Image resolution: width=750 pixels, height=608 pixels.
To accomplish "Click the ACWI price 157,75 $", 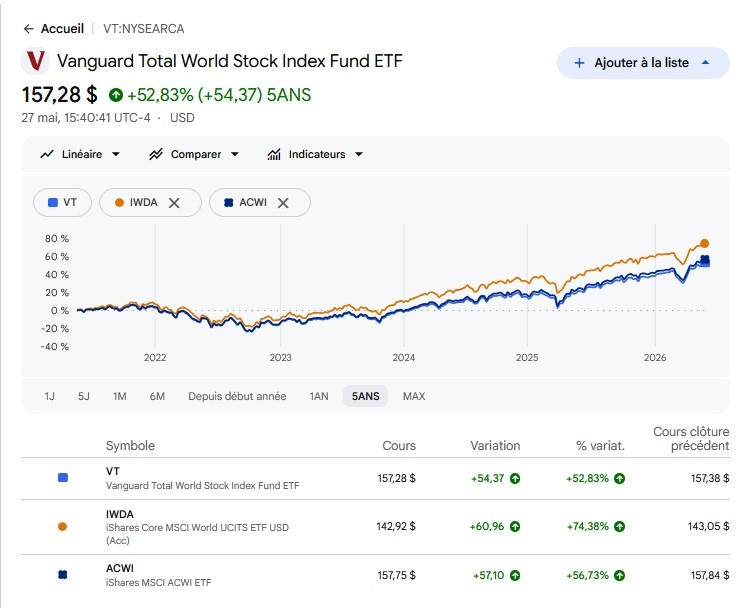I will click(x=397, y=575).
